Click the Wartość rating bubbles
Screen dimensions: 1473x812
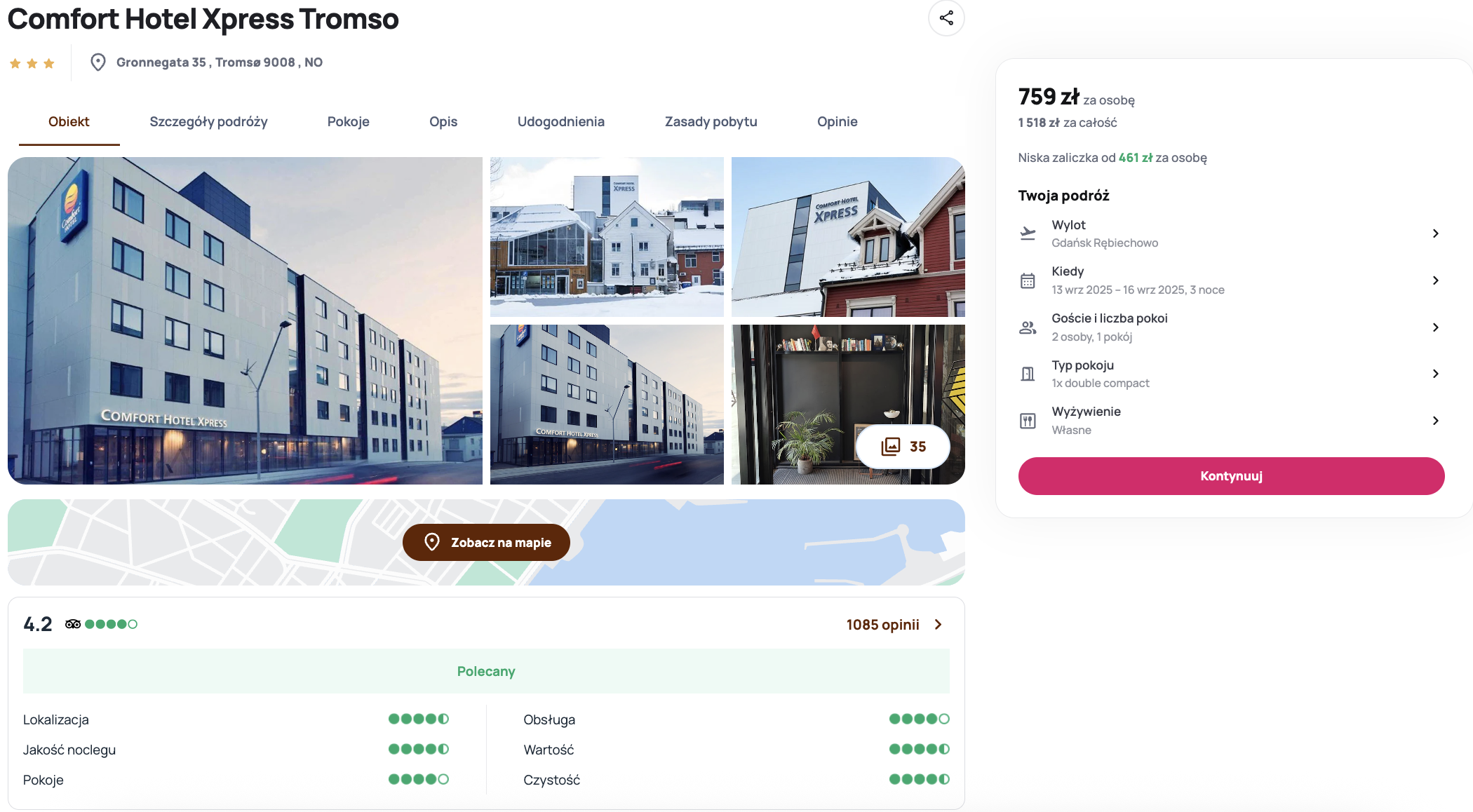(919, 749)
